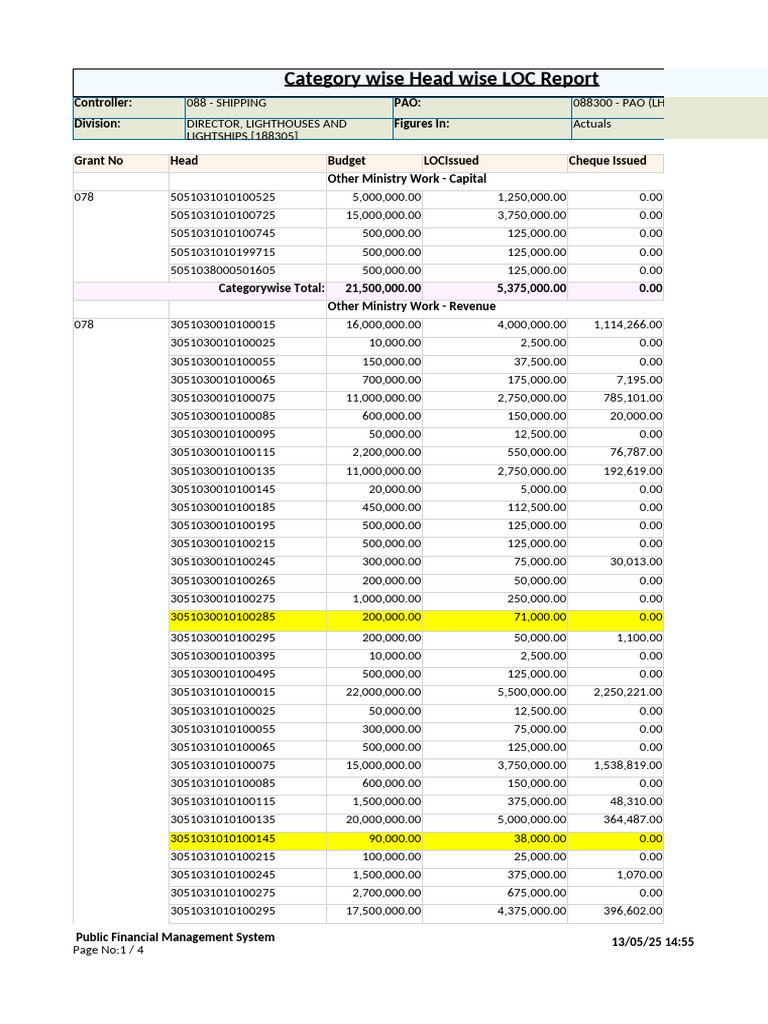Select cheque issued amount 785,101.00
Viewport: 768px width, 1024px height.
[633, 398]
